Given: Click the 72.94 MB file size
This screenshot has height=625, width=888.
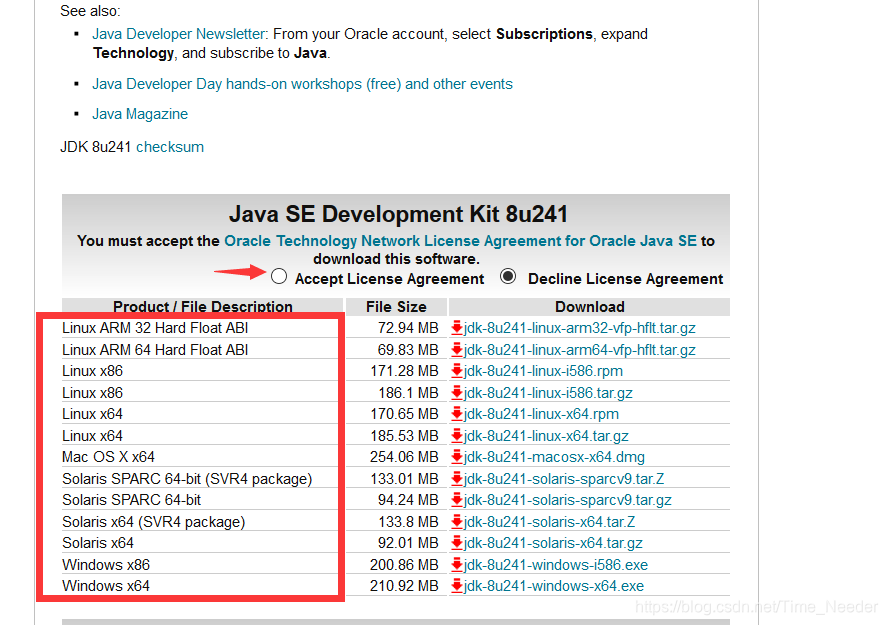Looking at the screenshot, I should [x=408, y=328].
